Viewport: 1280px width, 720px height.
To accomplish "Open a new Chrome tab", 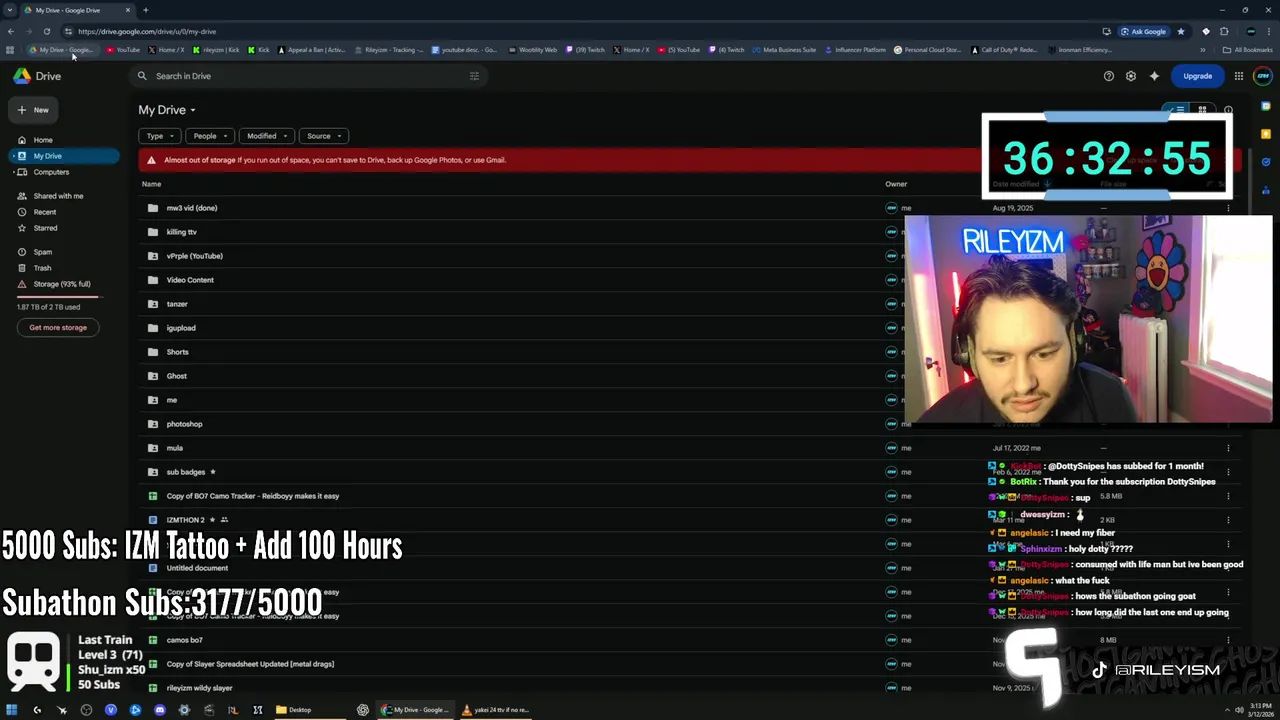I will [145, 10].
